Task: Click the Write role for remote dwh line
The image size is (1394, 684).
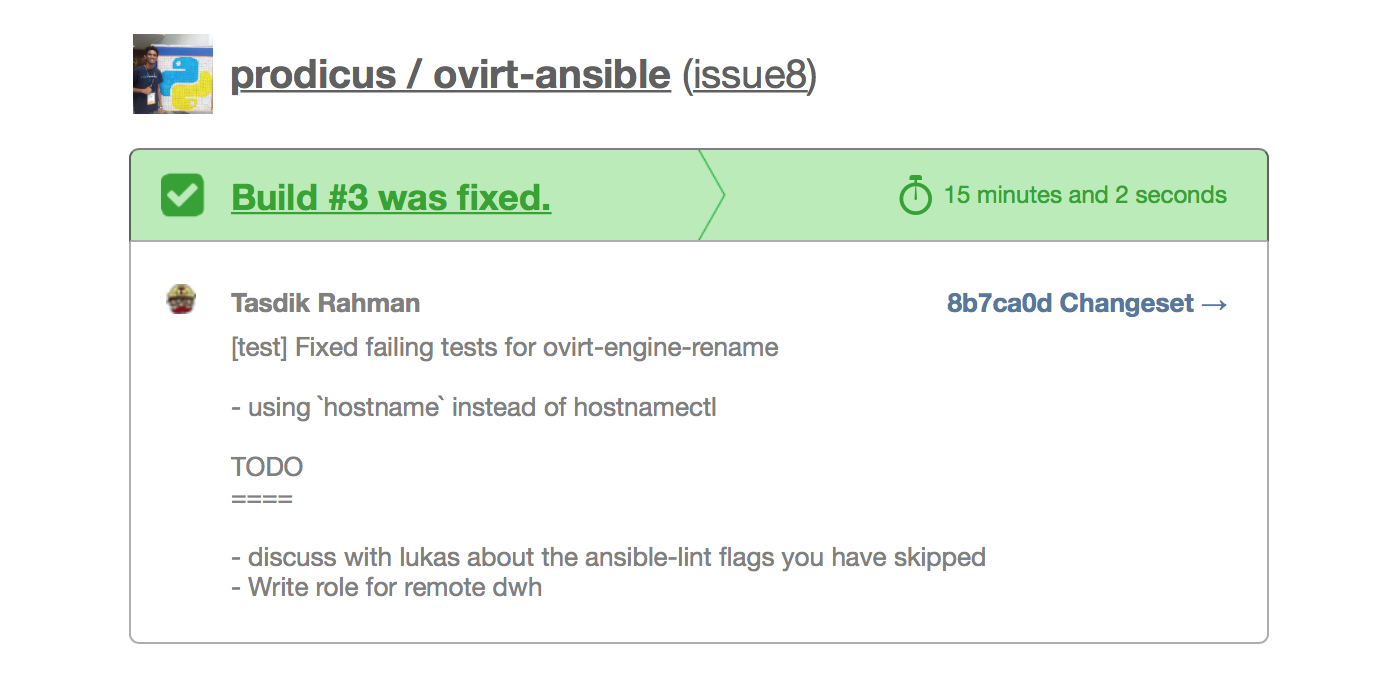Action: (x=387, y=587)
